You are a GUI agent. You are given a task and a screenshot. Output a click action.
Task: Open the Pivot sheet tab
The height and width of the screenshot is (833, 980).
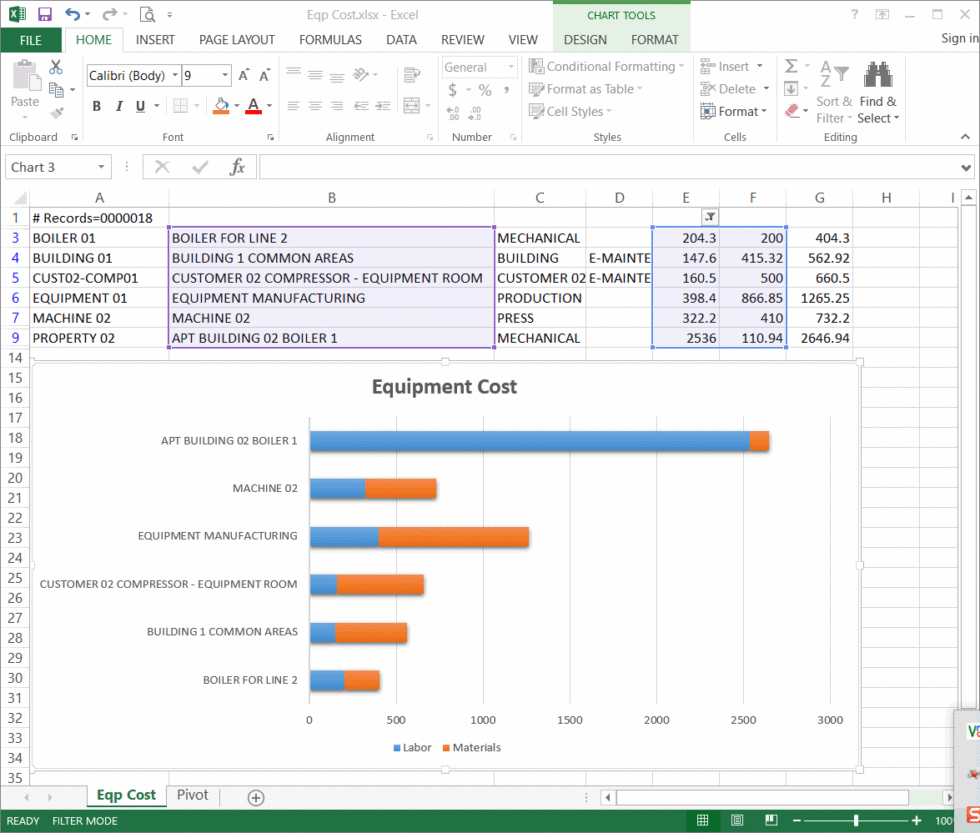click(192, 795)
